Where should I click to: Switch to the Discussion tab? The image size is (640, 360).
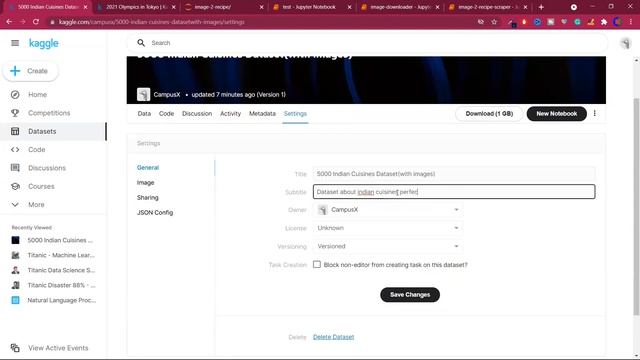[197, 114]
